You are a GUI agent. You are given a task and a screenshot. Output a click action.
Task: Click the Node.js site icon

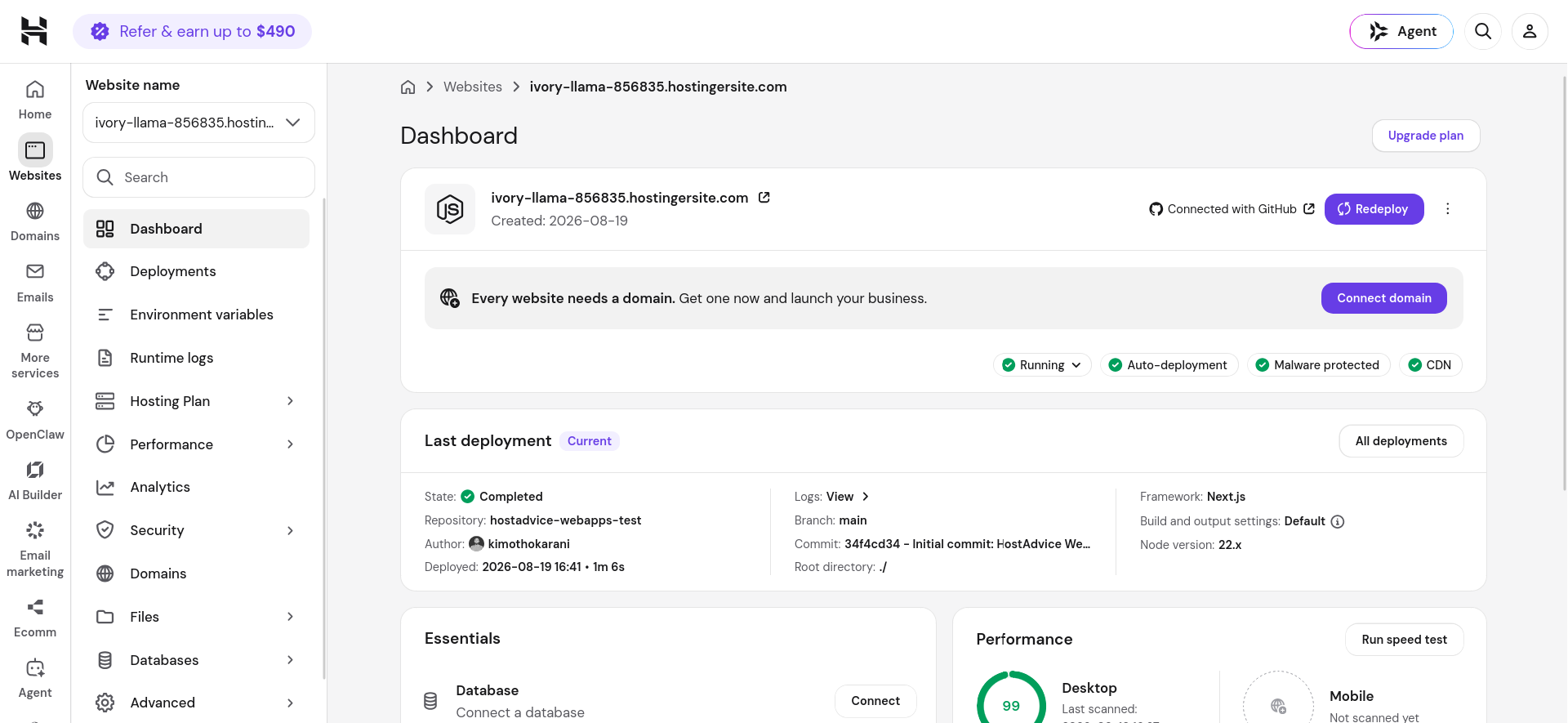click(450, 209)
